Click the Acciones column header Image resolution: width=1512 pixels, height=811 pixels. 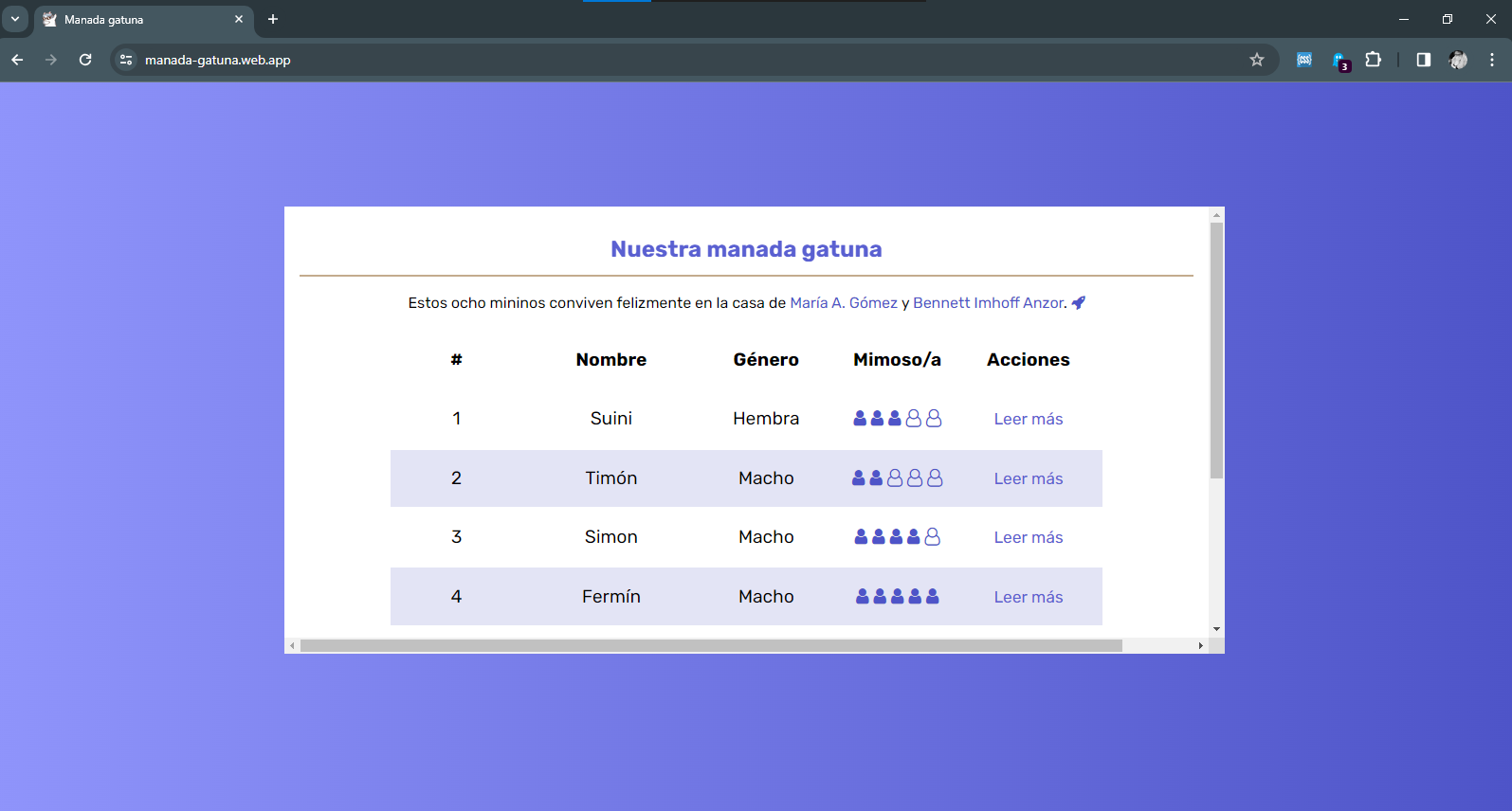coord(1029,360)
